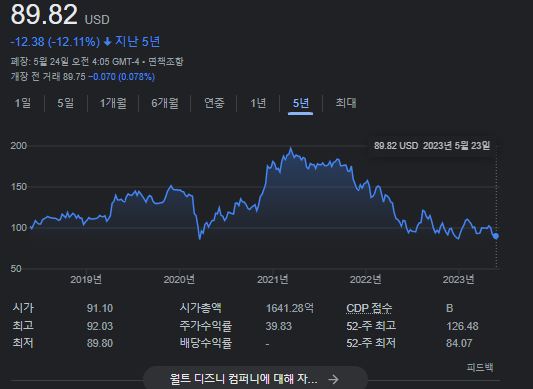Choose the 5년 range tab
Viewport: 533px width, 389px height.
point(300,103)
